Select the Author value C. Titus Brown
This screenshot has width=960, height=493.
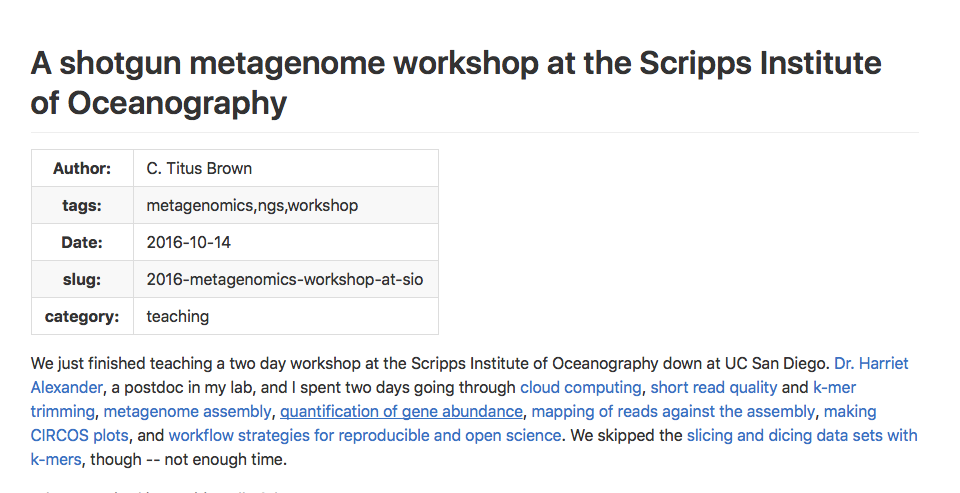pyautogui.click(x=199, y=169)
